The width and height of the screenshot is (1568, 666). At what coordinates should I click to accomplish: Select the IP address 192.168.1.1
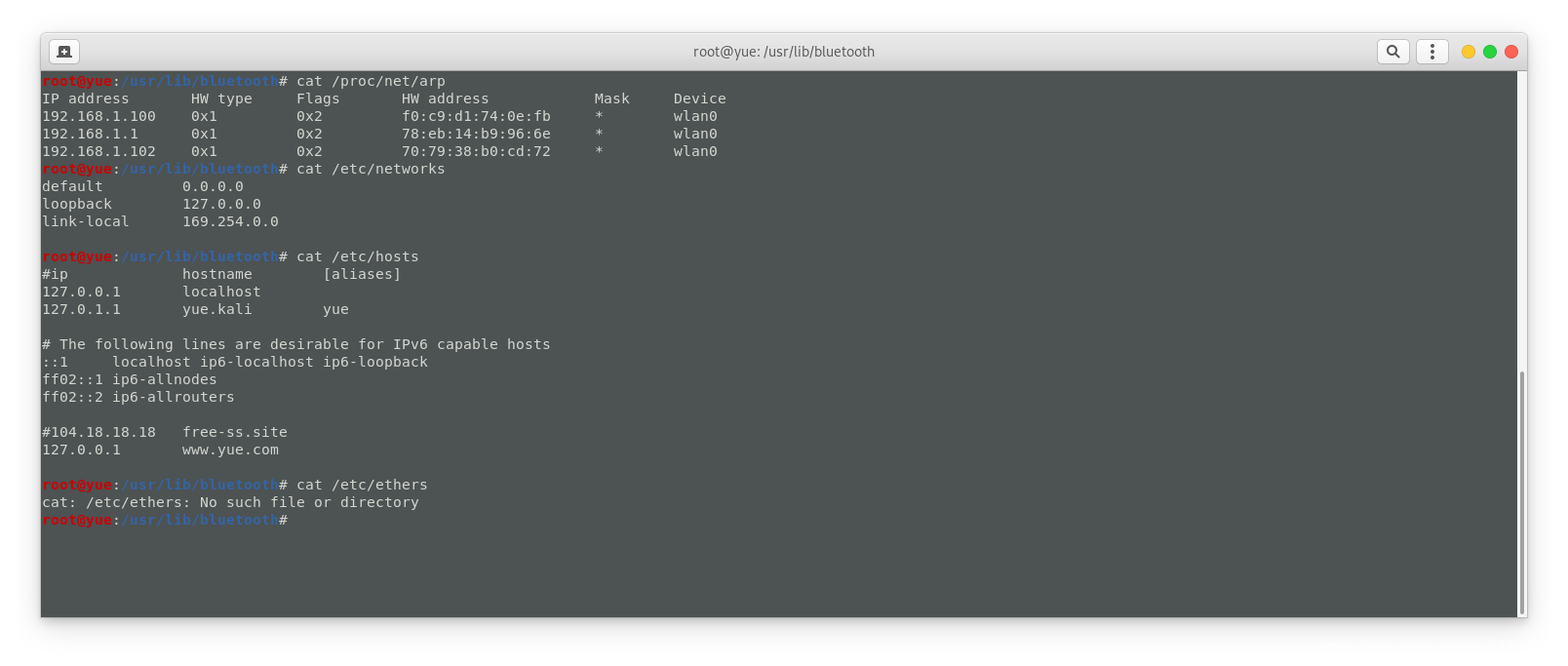pyautogui.click(x=90, y=134)
